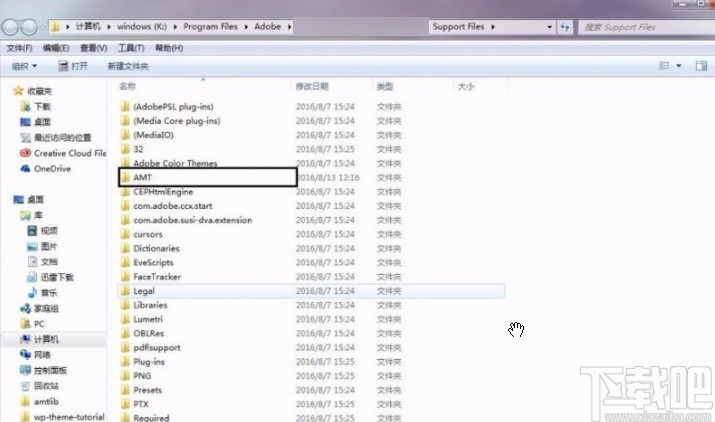Click Support Files breadcrumb segment

click(458, 26)
